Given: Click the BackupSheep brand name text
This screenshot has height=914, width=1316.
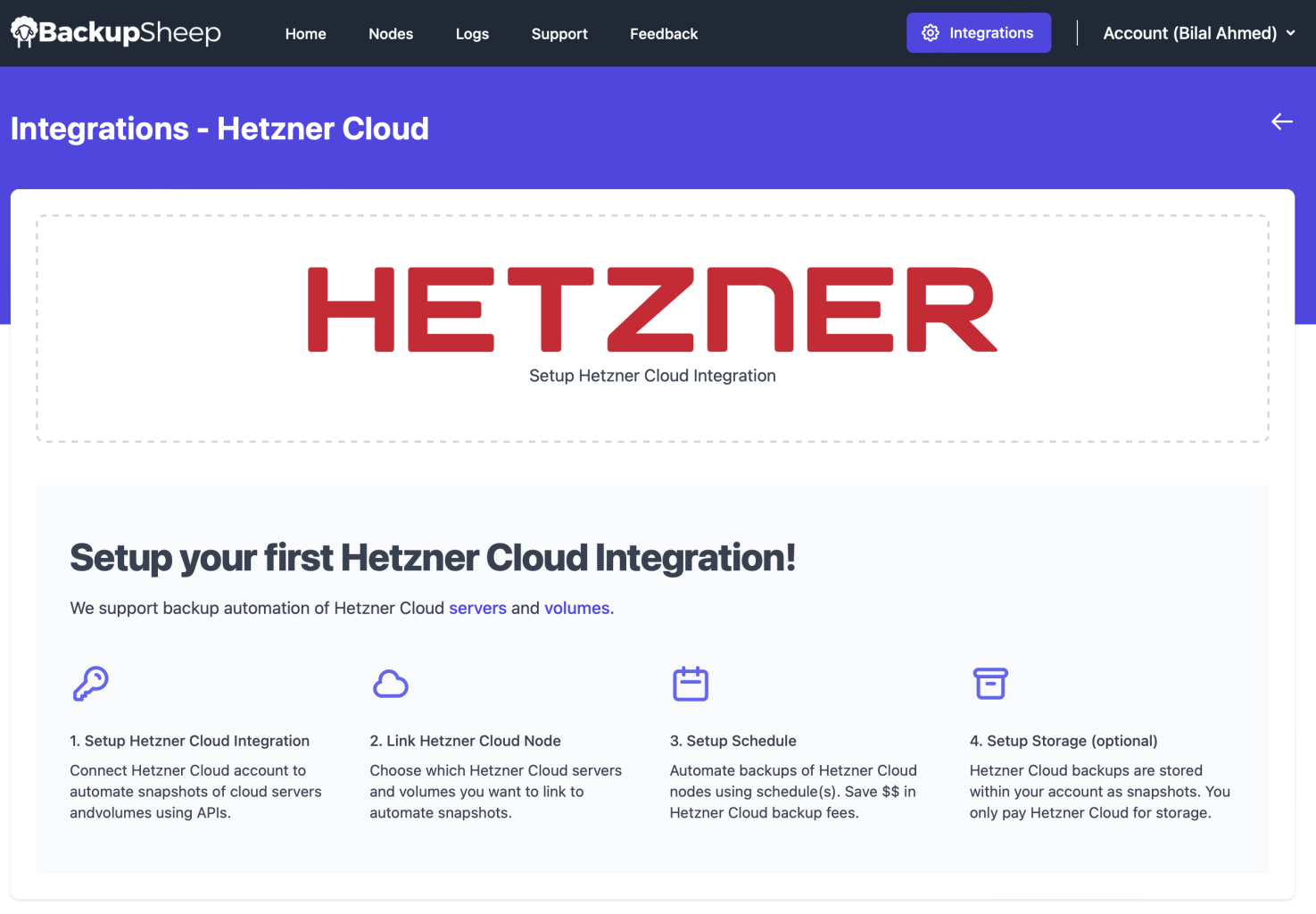Looking at the screenshot, I should (x=129, y=33).
